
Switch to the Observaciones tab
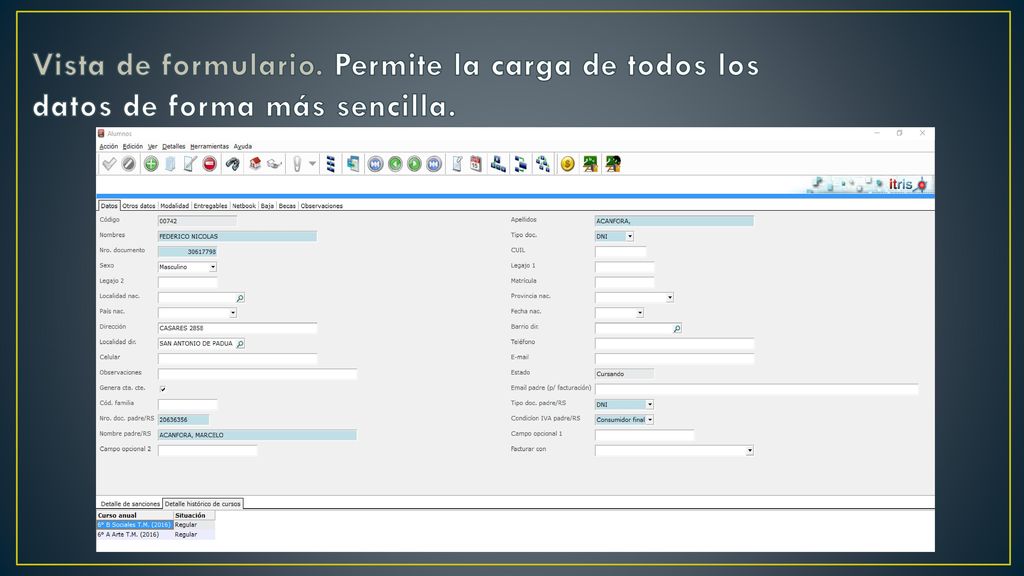322,206
